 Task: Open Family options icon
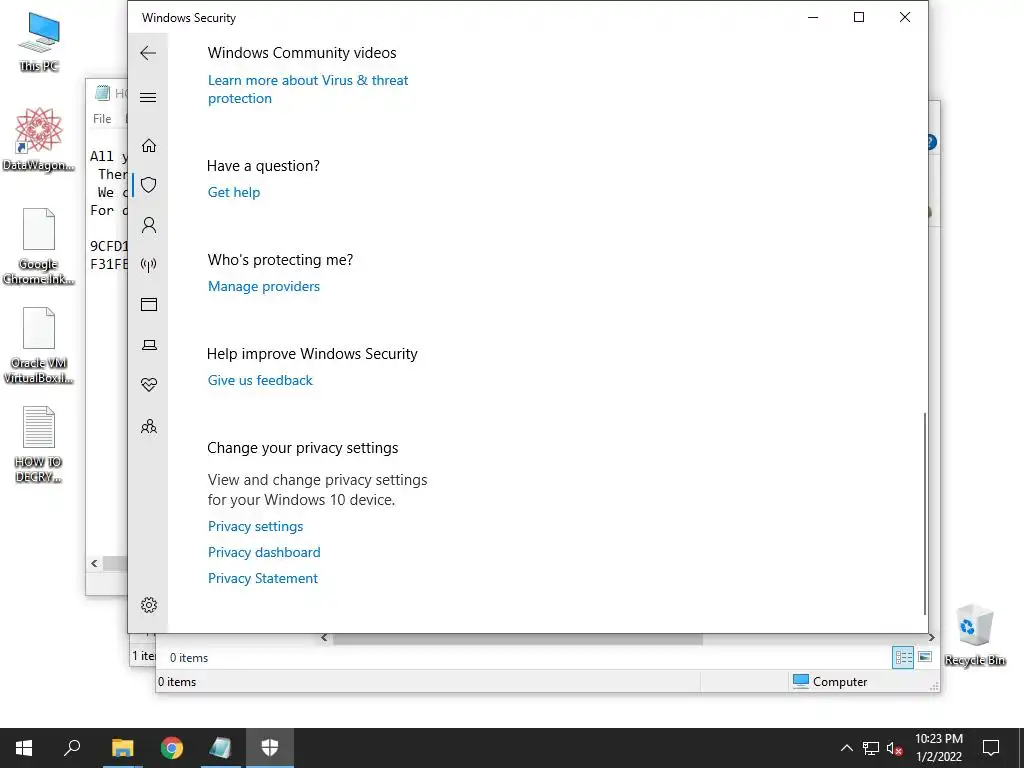[149, 426]
